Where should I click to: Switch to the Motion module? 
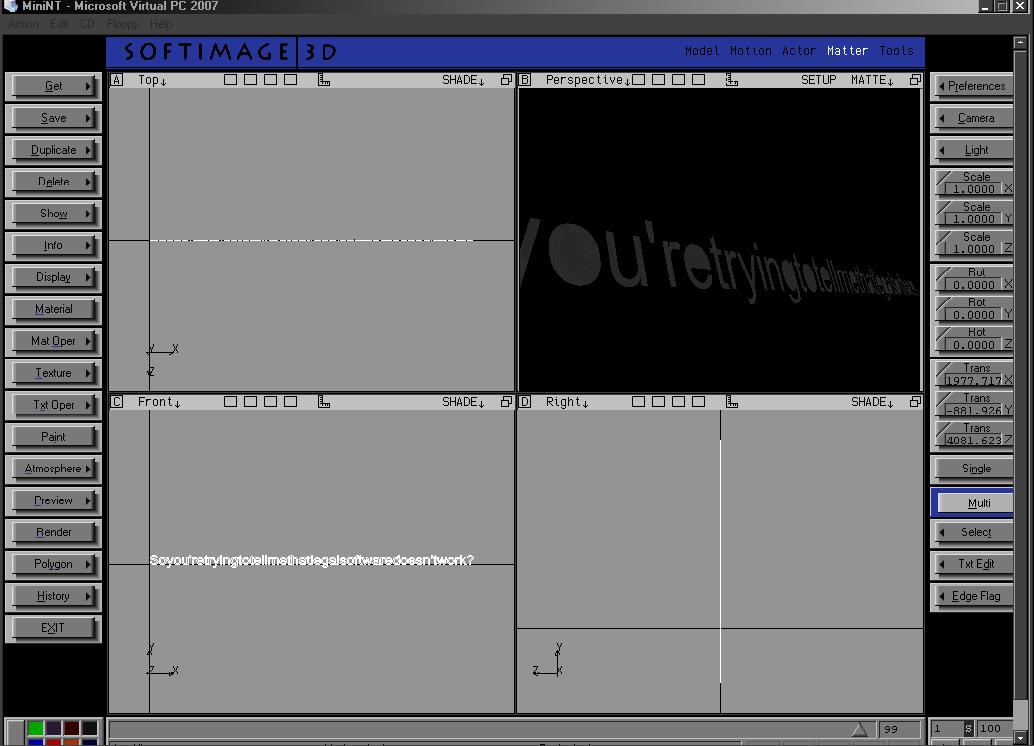tap(750, 51)
